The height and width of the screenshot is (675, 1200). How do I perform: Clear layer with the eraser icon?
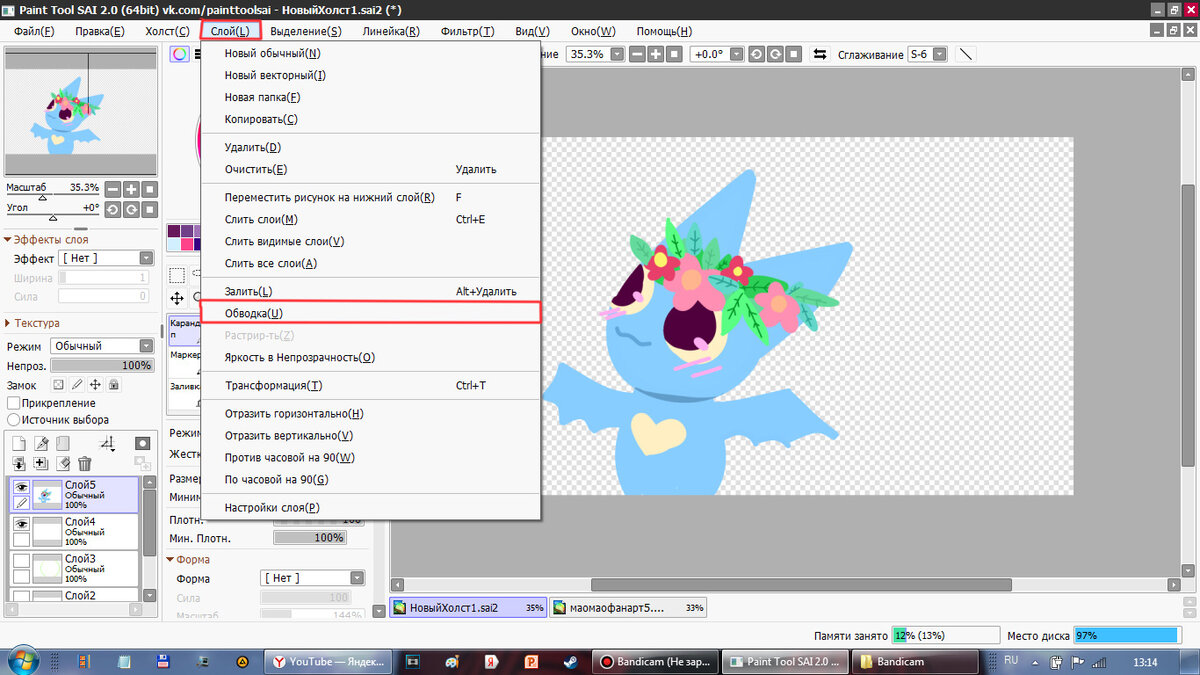click(x=63, y=464)
